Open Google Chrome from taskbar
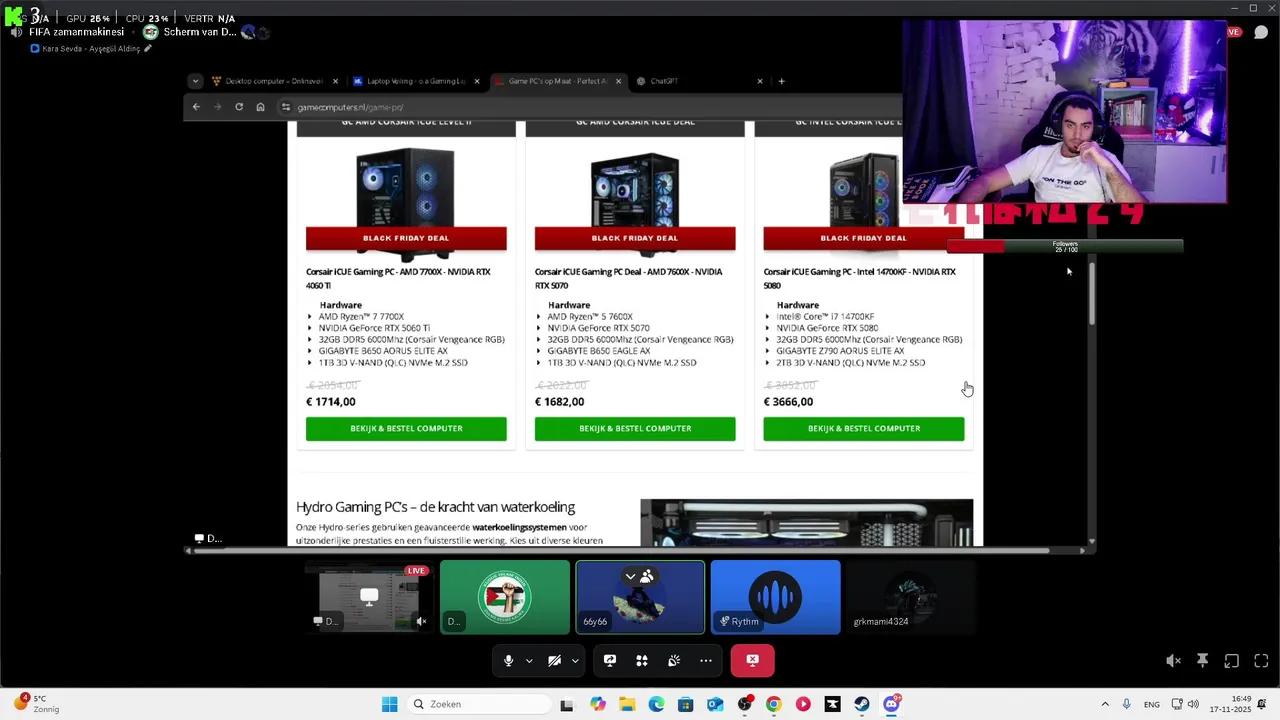The height and width of the screenshot is (720, 1280). (x=773, y=704)
